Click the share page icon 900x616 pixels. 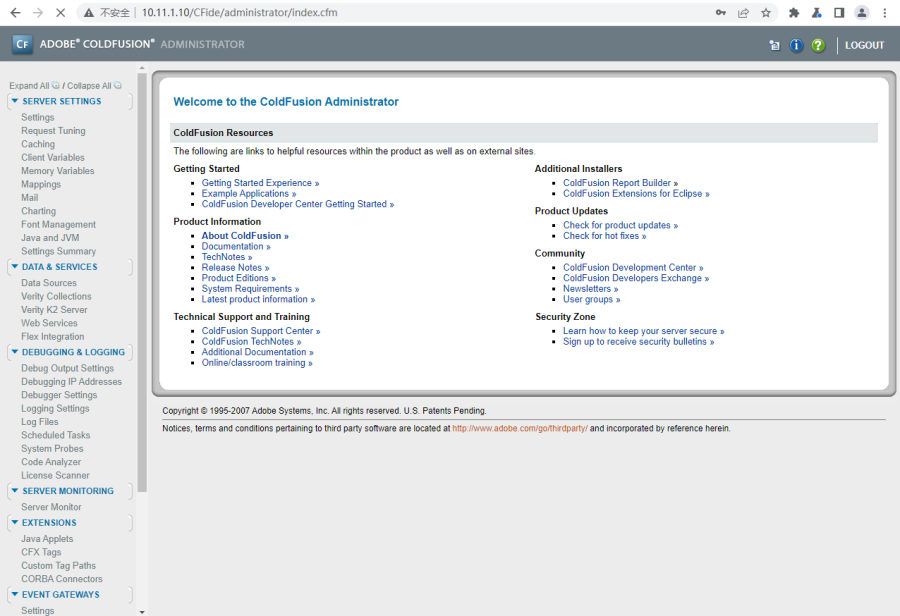click(743, 13)
